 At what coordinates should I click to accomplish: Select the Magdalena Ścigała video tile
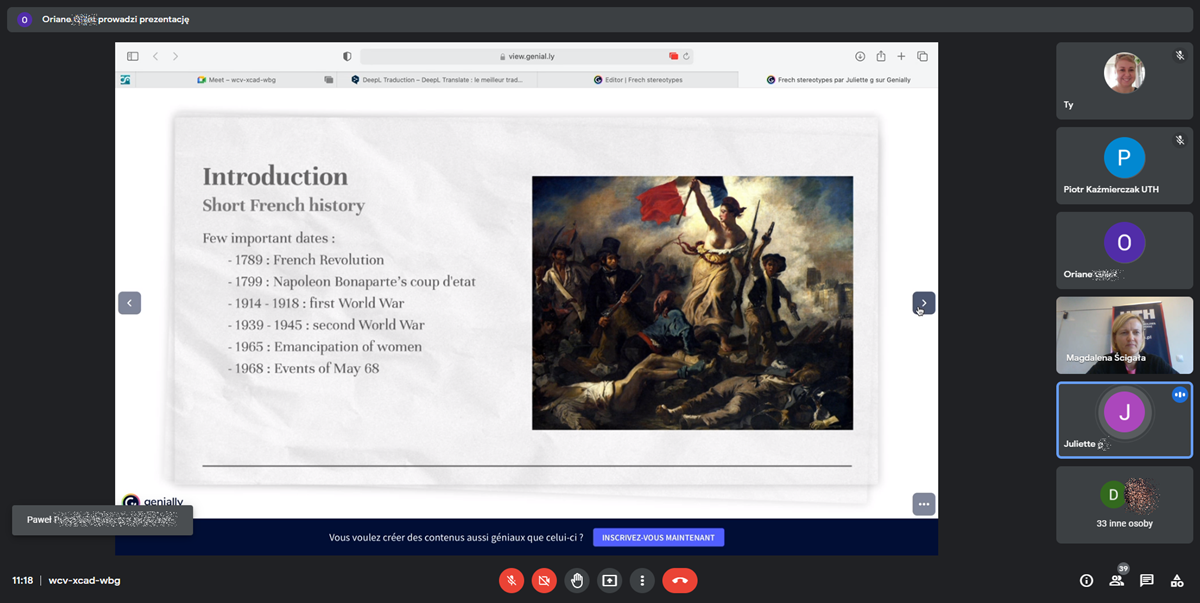[1124, 335]
